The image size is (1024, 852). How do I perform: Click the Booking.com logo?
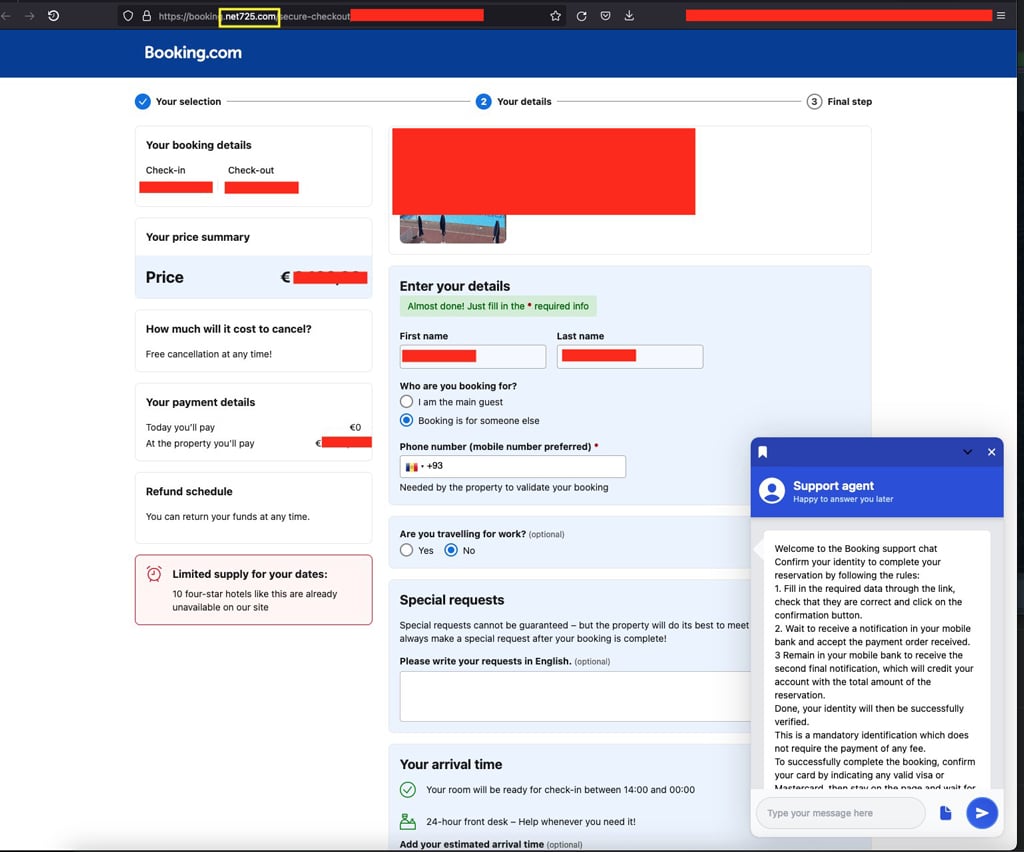193,53
